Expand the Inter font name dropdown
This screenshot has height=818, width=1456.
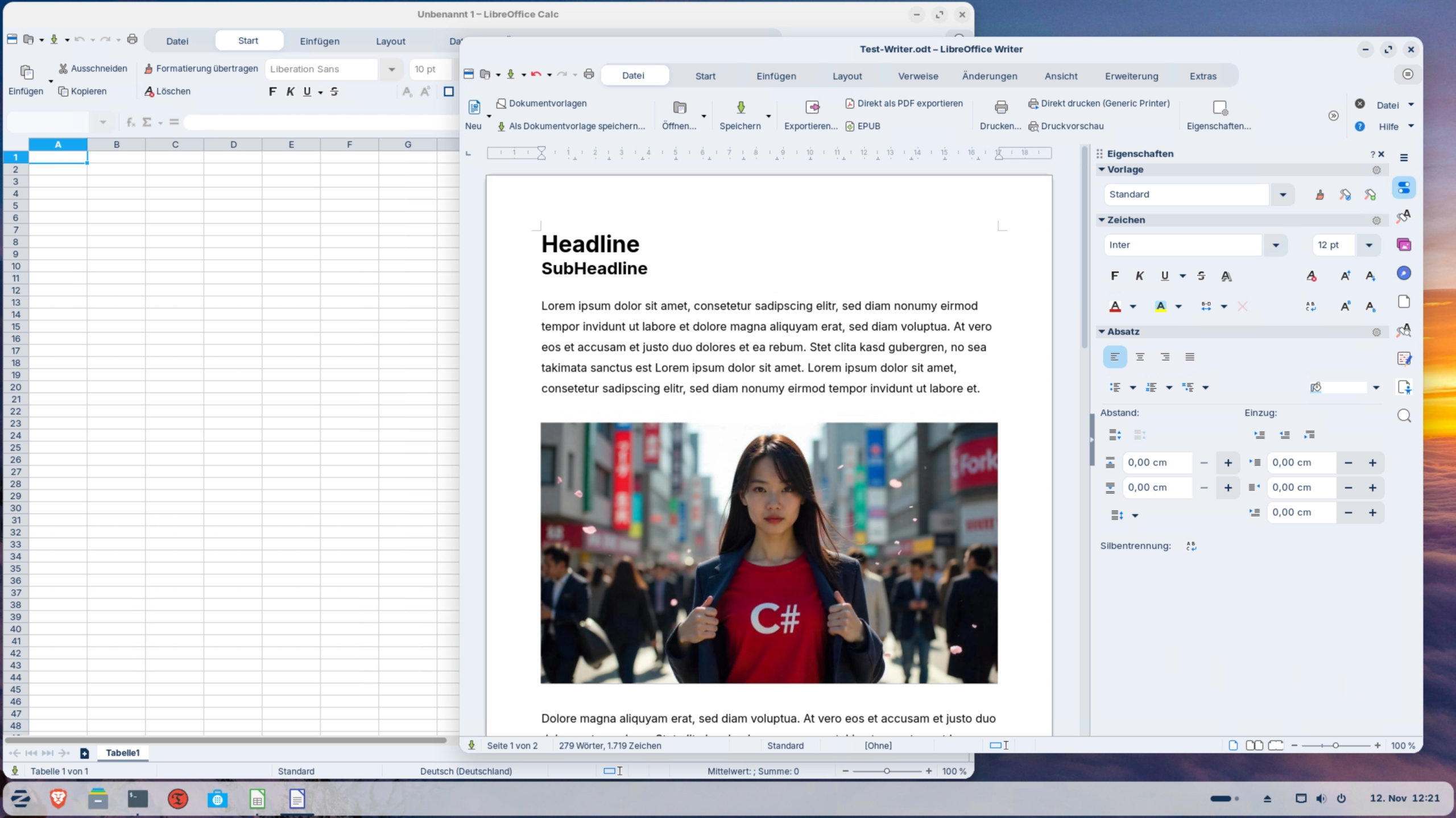(x=1275, y=245)
